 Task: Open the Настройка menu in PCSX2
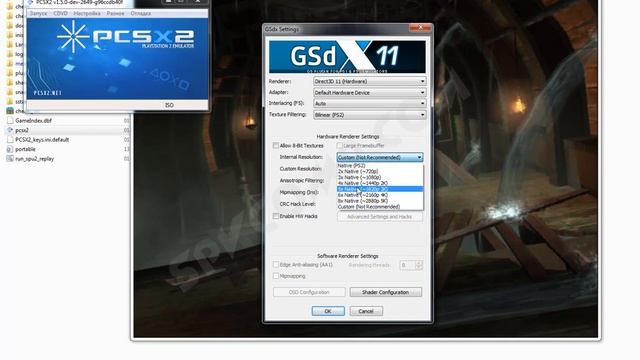coord(87,13)
